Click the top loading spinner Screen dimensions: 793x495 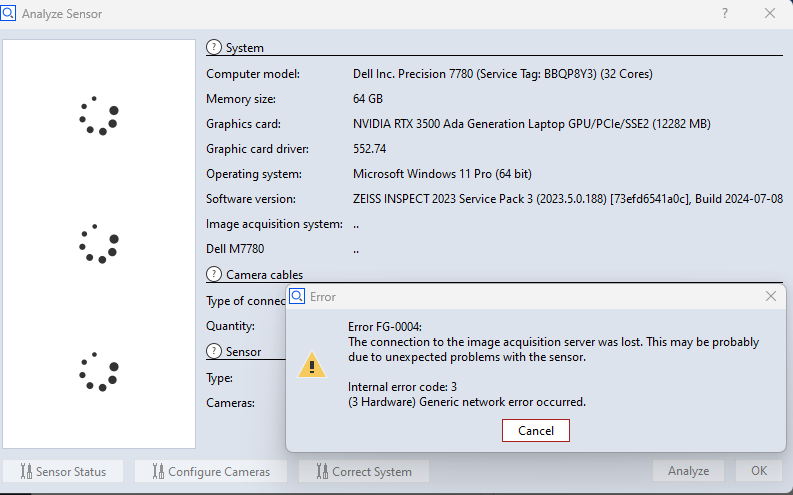tap(99, 116)
